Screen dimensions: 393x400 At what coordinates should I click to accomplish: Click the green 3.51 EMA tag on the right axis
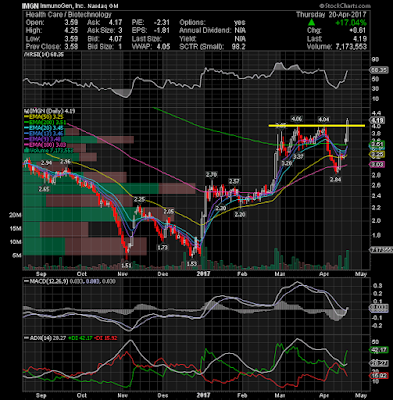[377, 145]
